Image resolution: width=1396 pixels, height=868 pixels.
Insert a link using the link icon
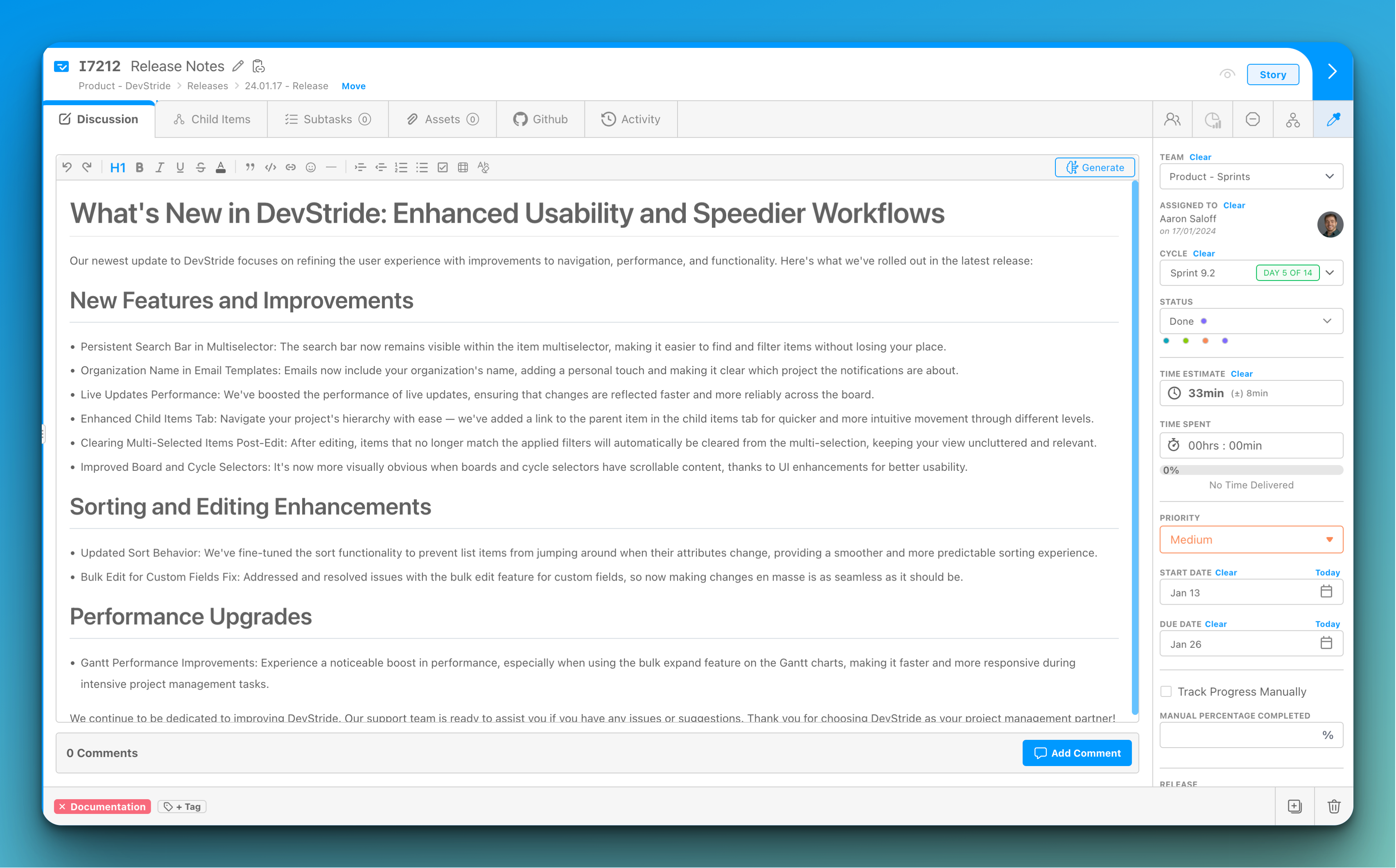pos(290,167)
